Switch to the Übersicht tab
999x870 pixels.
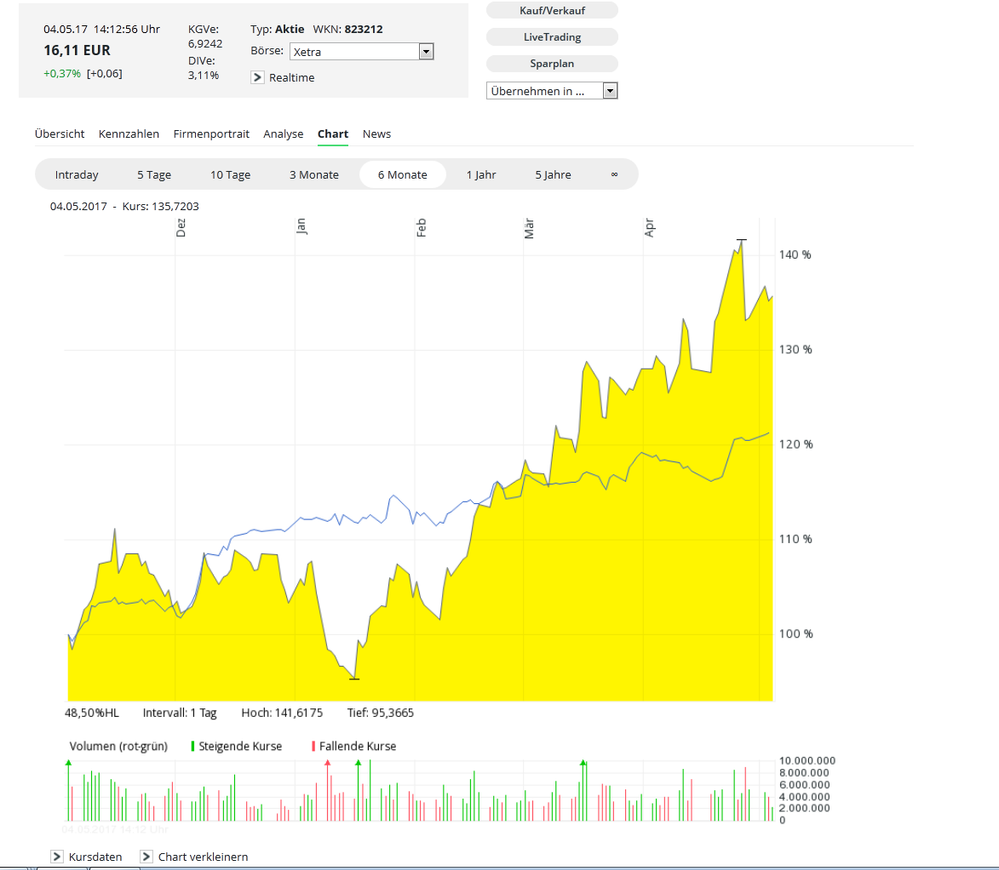(x=59, y=134)
